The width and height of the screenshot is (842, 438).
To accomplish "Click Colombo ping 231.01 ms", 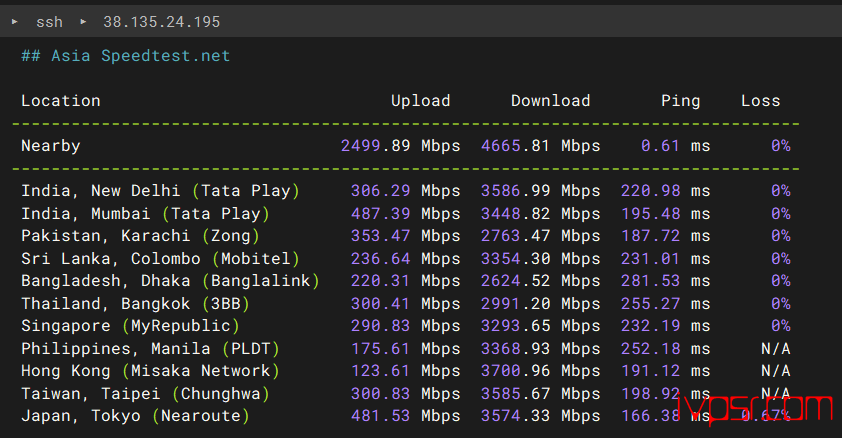I will coord(665,259).
